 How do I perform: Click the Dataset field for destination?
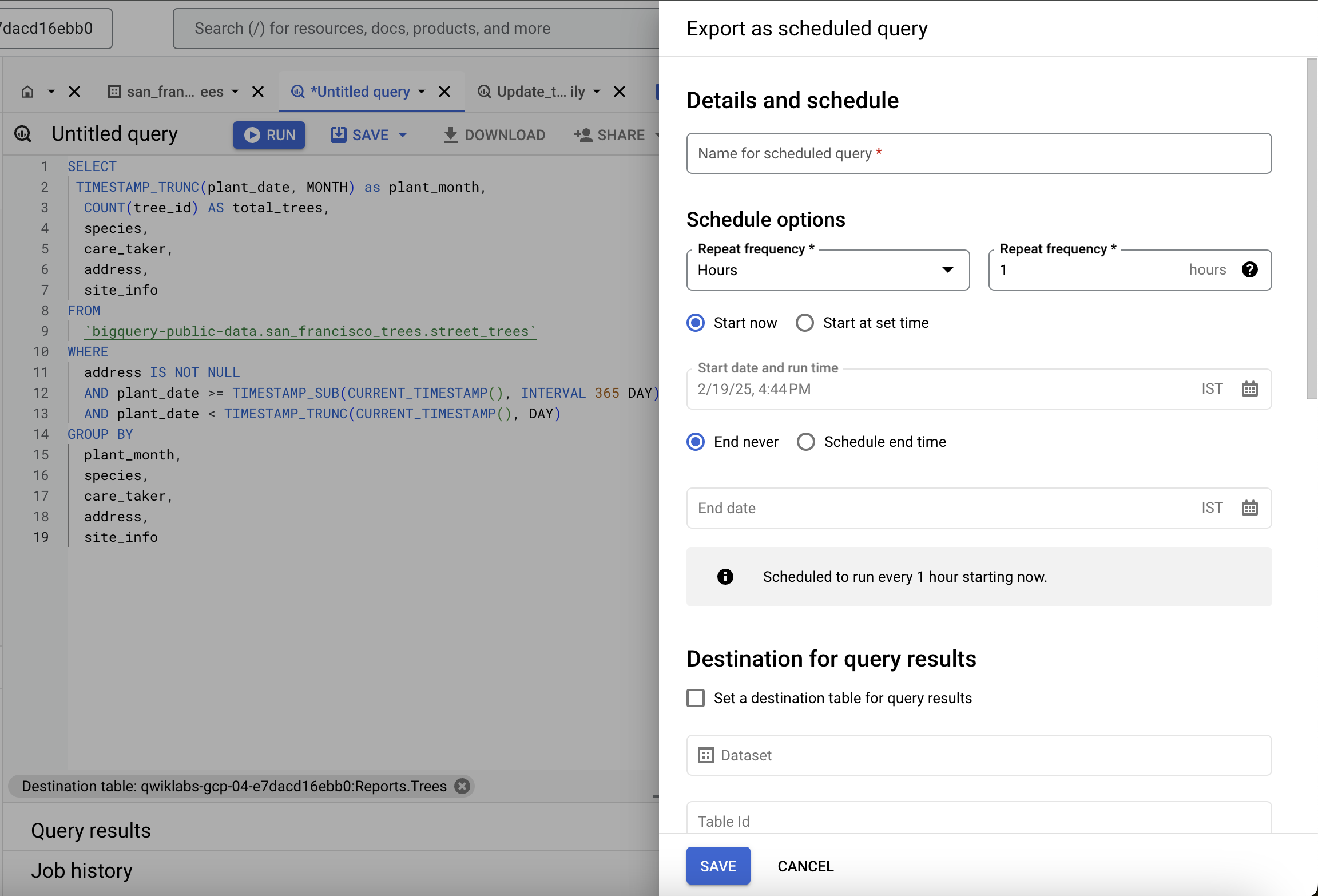(979, 754)
